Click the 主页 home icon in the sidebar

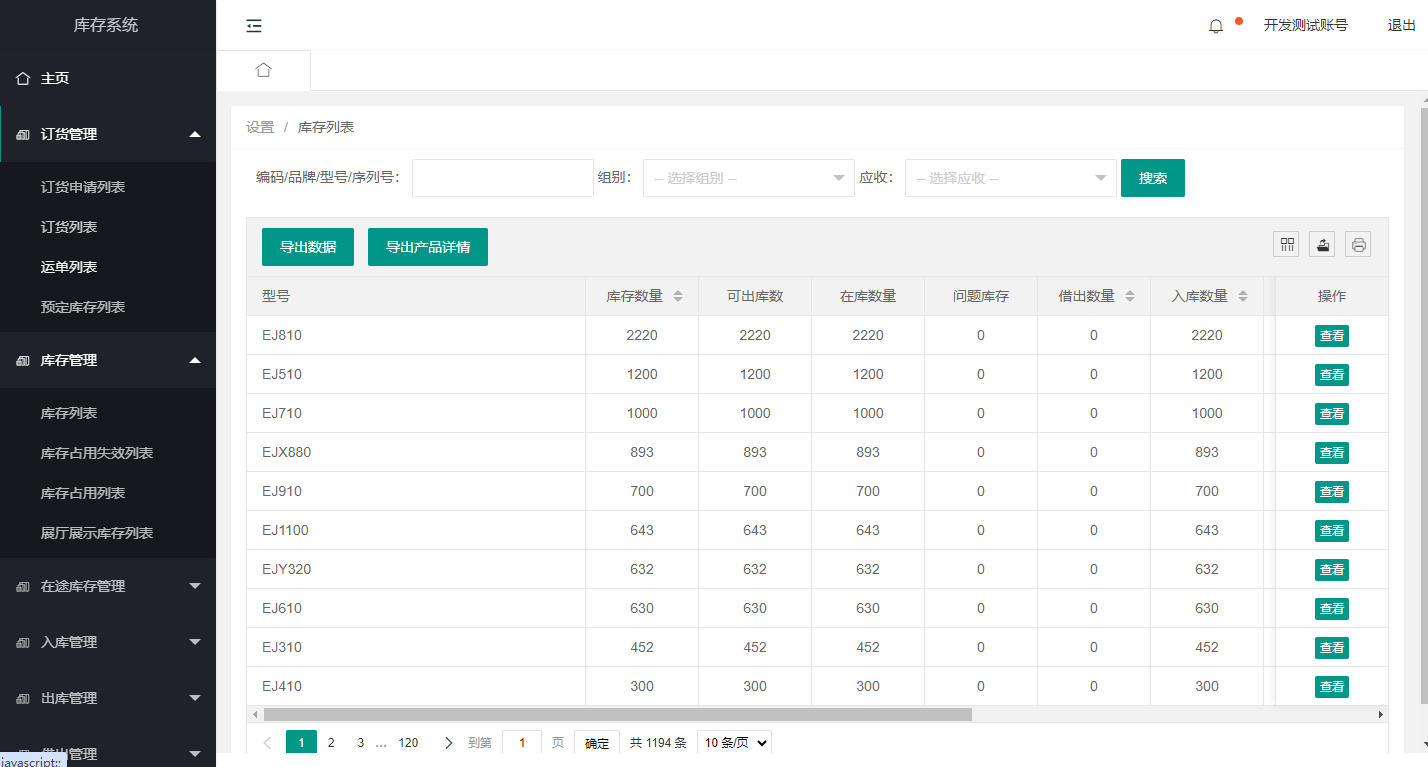pyautogui.click(x=23, y=78)
